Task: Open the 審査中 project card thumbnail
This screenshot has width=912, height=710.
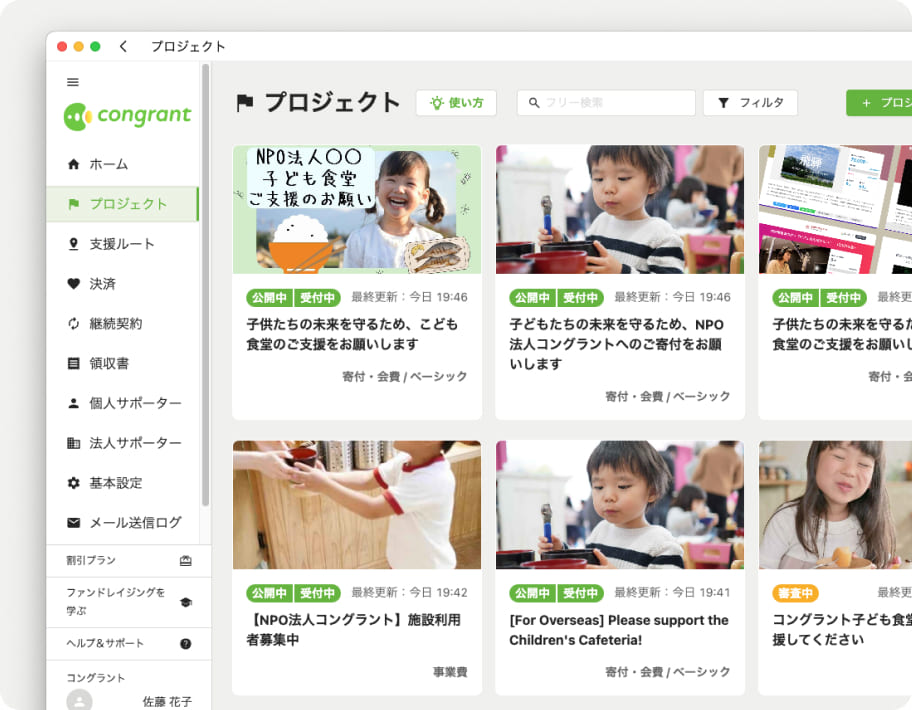Action: pos(835,505)
